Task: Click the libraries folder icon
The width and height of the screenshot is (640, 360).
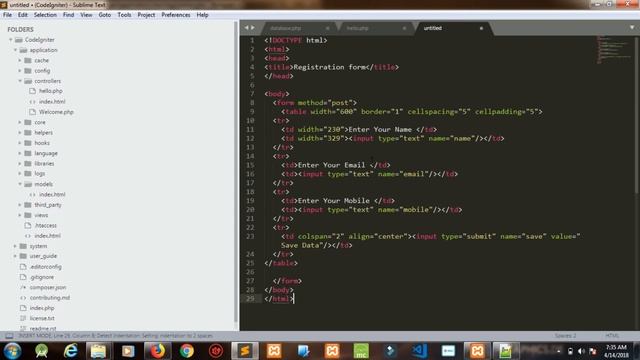Action: (x=28, y=163)
